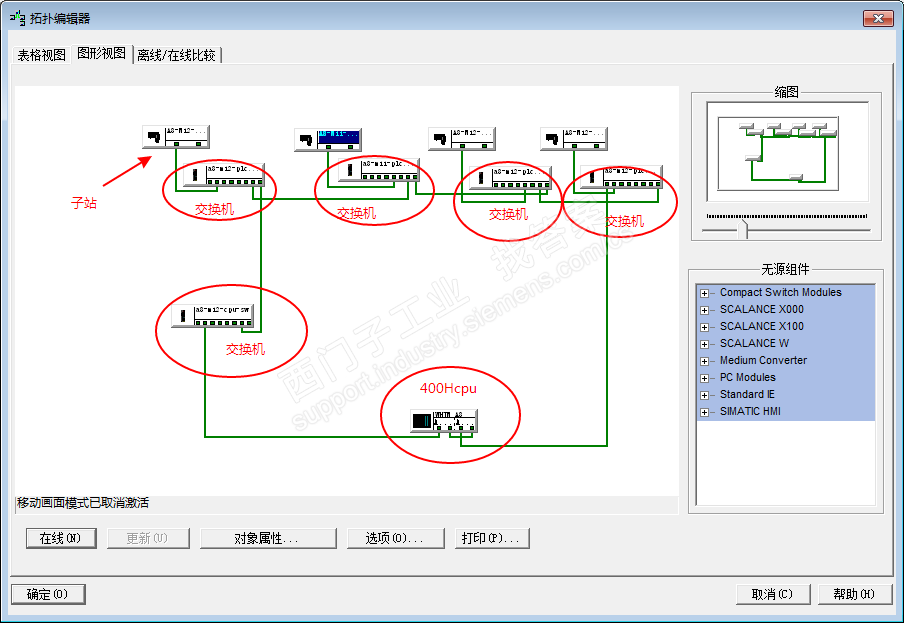Select SCALANCE W in the list

(x=754, y=343)
